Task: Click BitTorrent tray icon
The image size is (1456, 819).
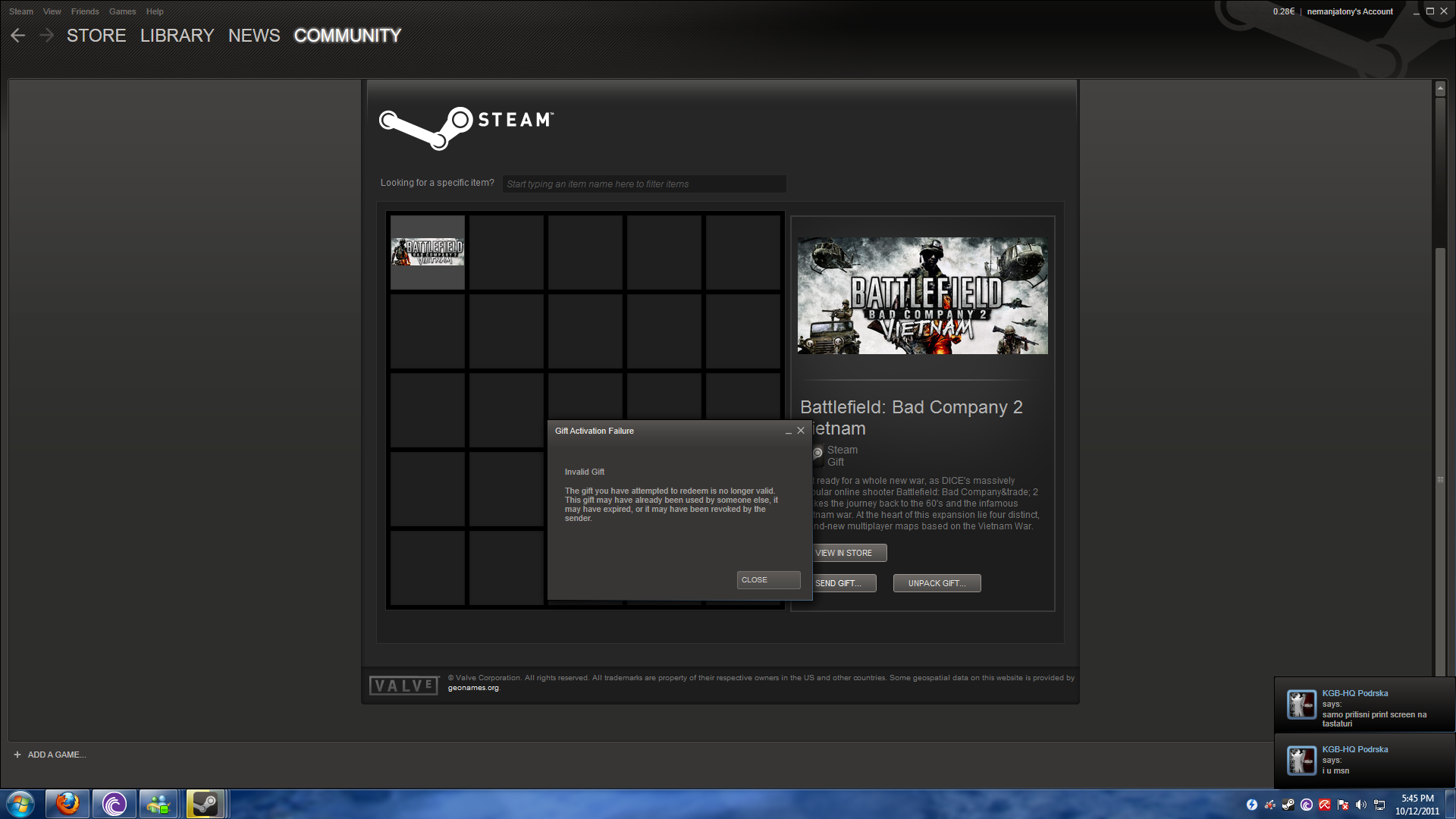Action: [1307, 805]
